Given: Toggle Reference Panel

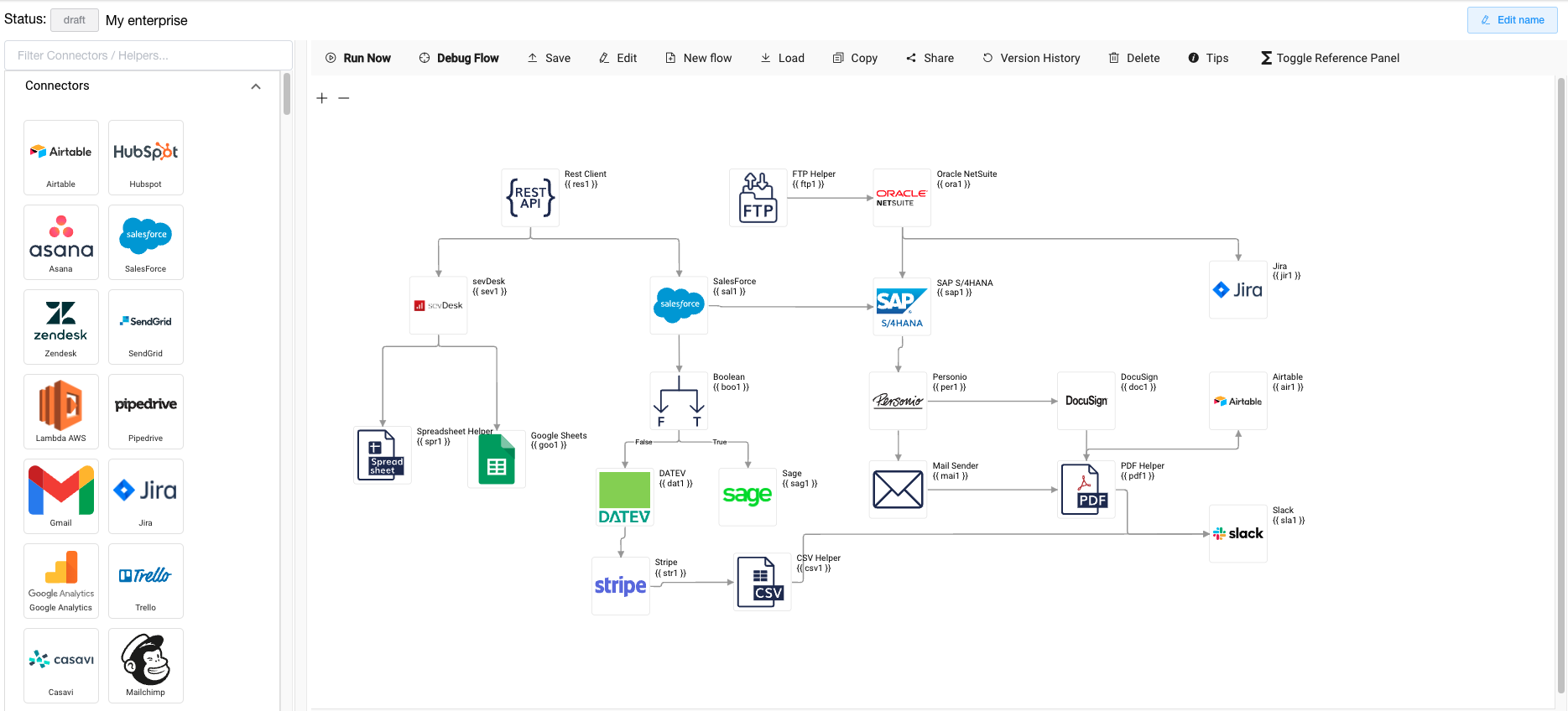Looking at the screenshot, I should click(1330, 58).
